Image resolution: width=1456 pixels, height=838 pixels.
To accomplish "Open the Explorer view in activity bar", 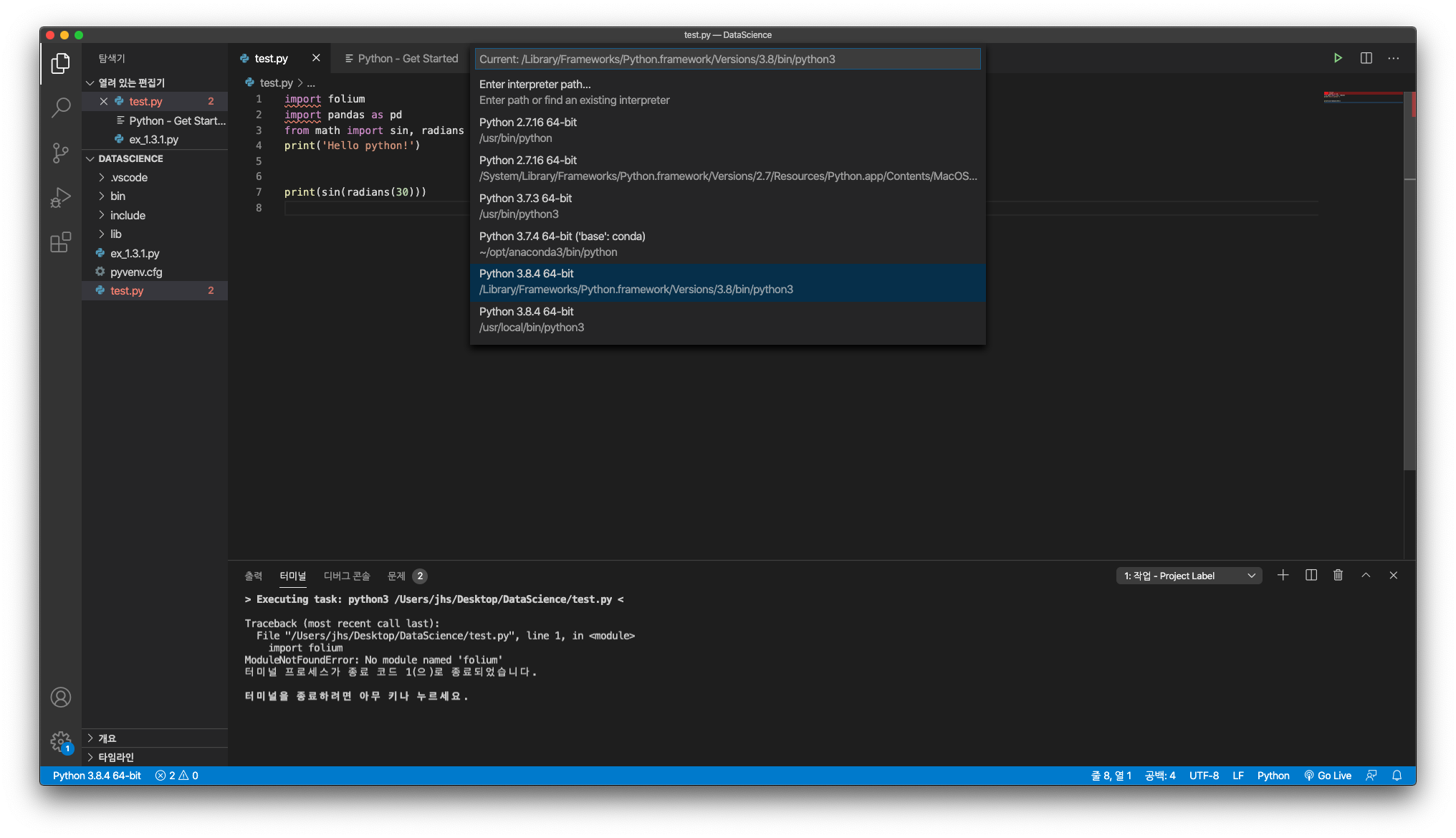I will [61, 63].
